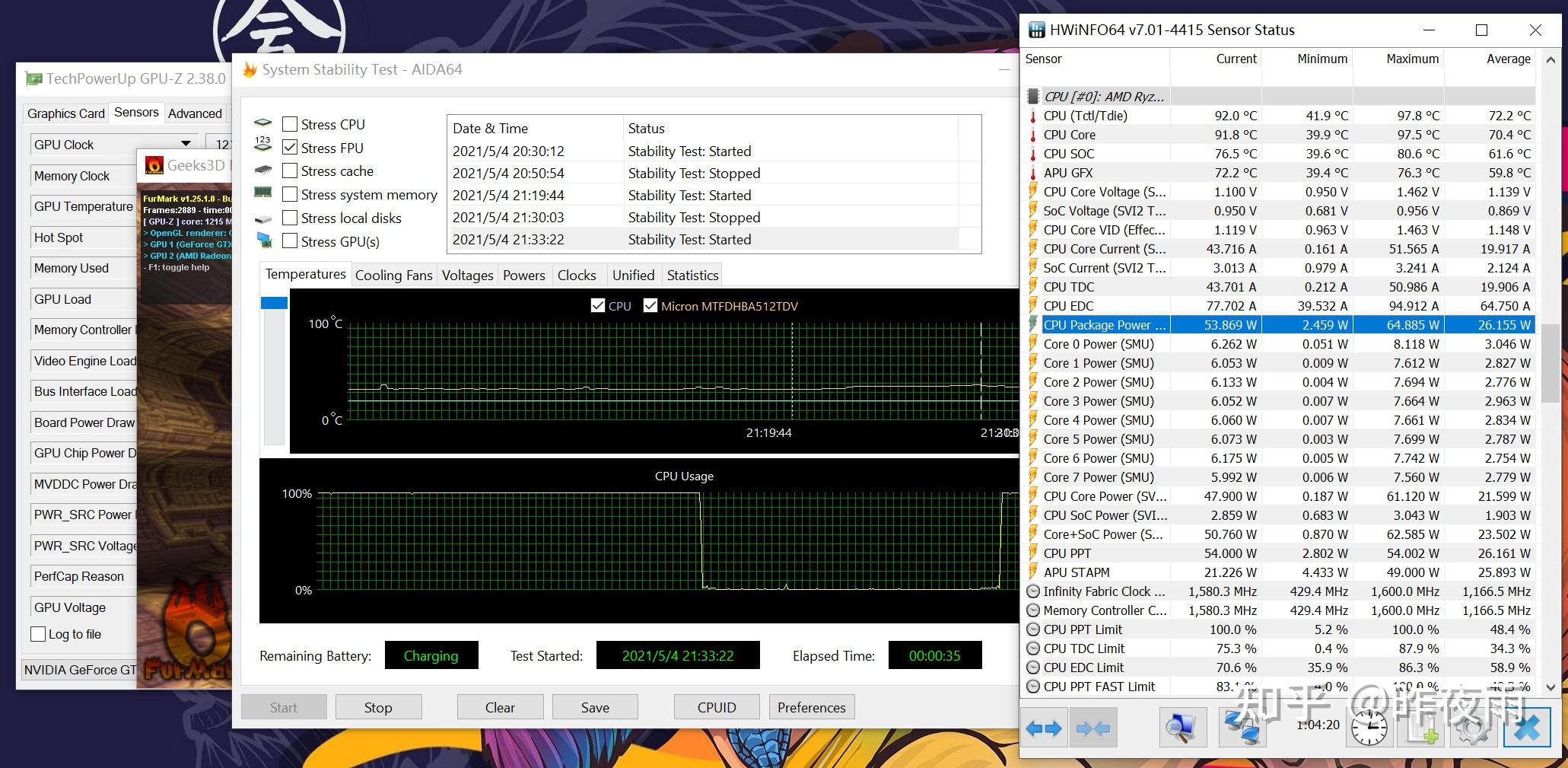Click CPU chip icon beside Stress CPU
Image resolution: width=1568 pixels, height=768 pixels.
click(x=262, y=123)
